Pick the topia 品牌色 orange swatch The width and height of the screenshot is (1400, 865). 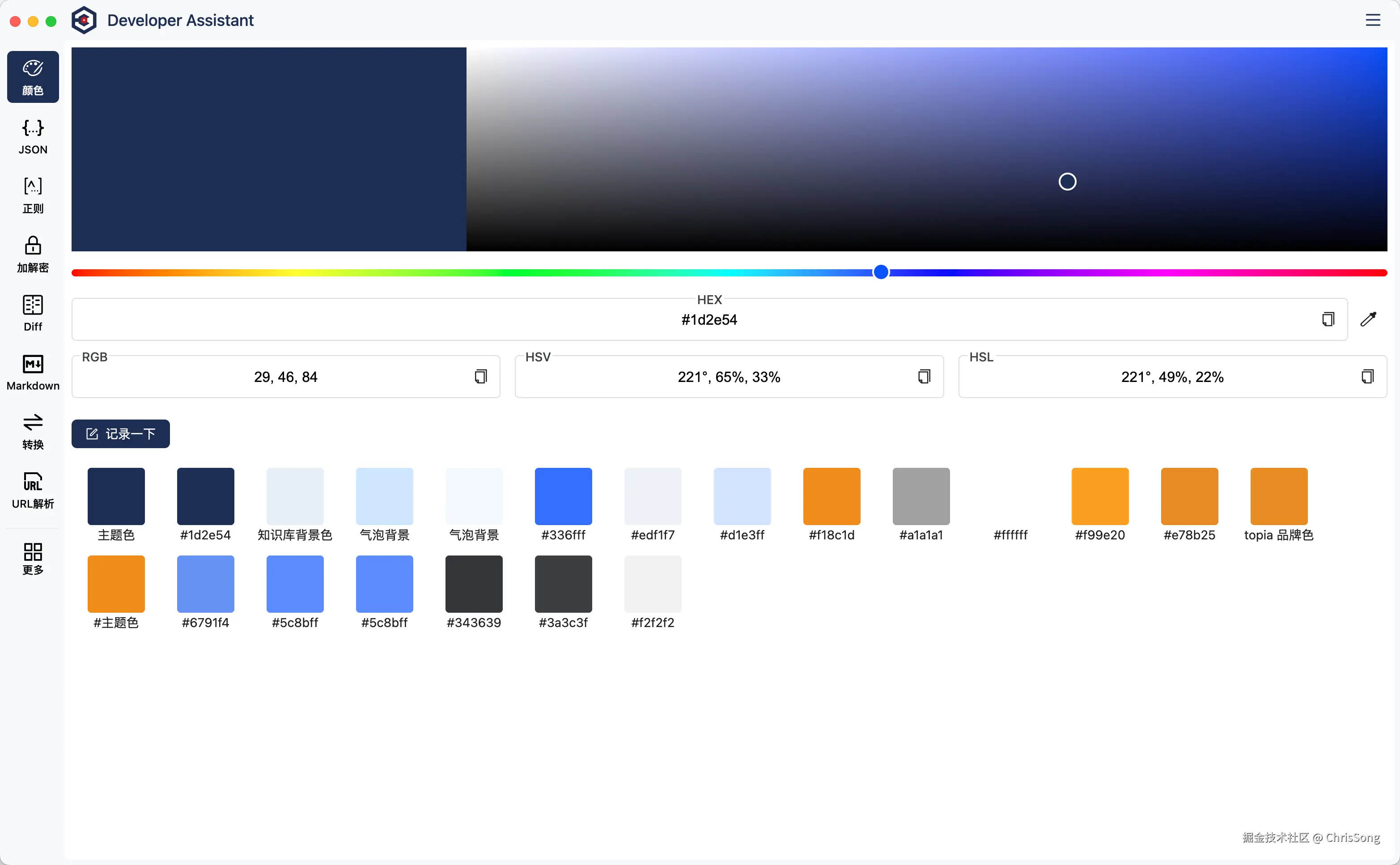(1279, 496)
